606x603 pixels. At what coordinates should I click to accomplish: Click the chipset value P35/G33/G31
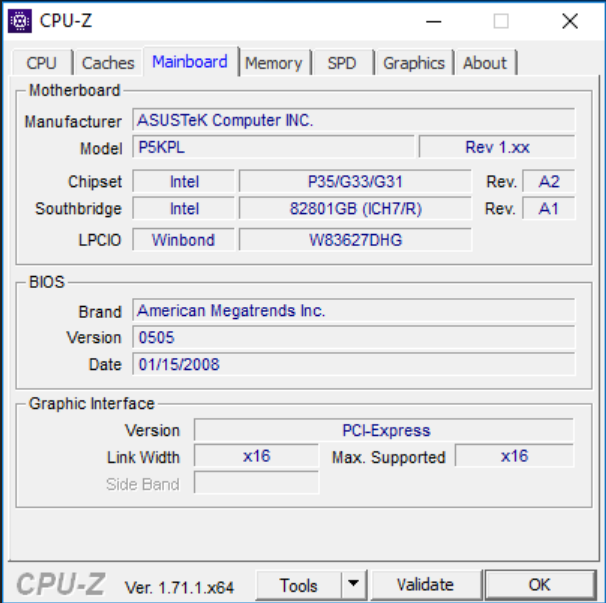pos(355,181)
